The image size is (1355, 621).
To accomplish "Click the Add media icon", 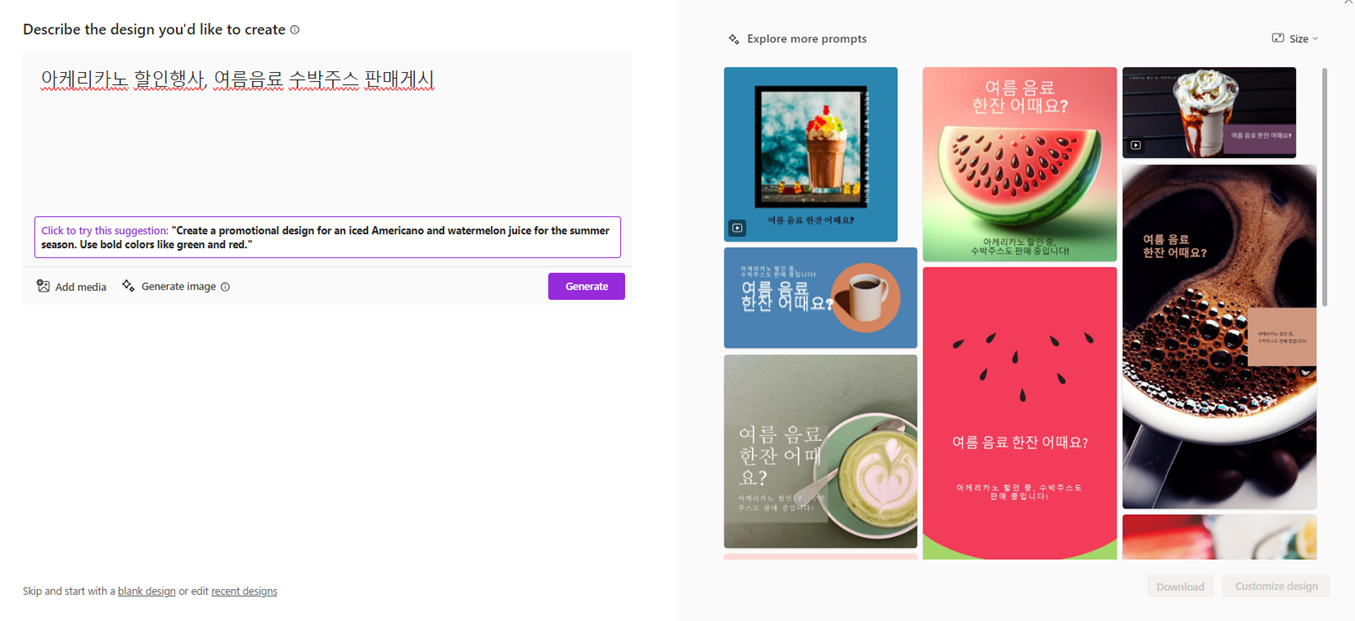I will point(43,286).
